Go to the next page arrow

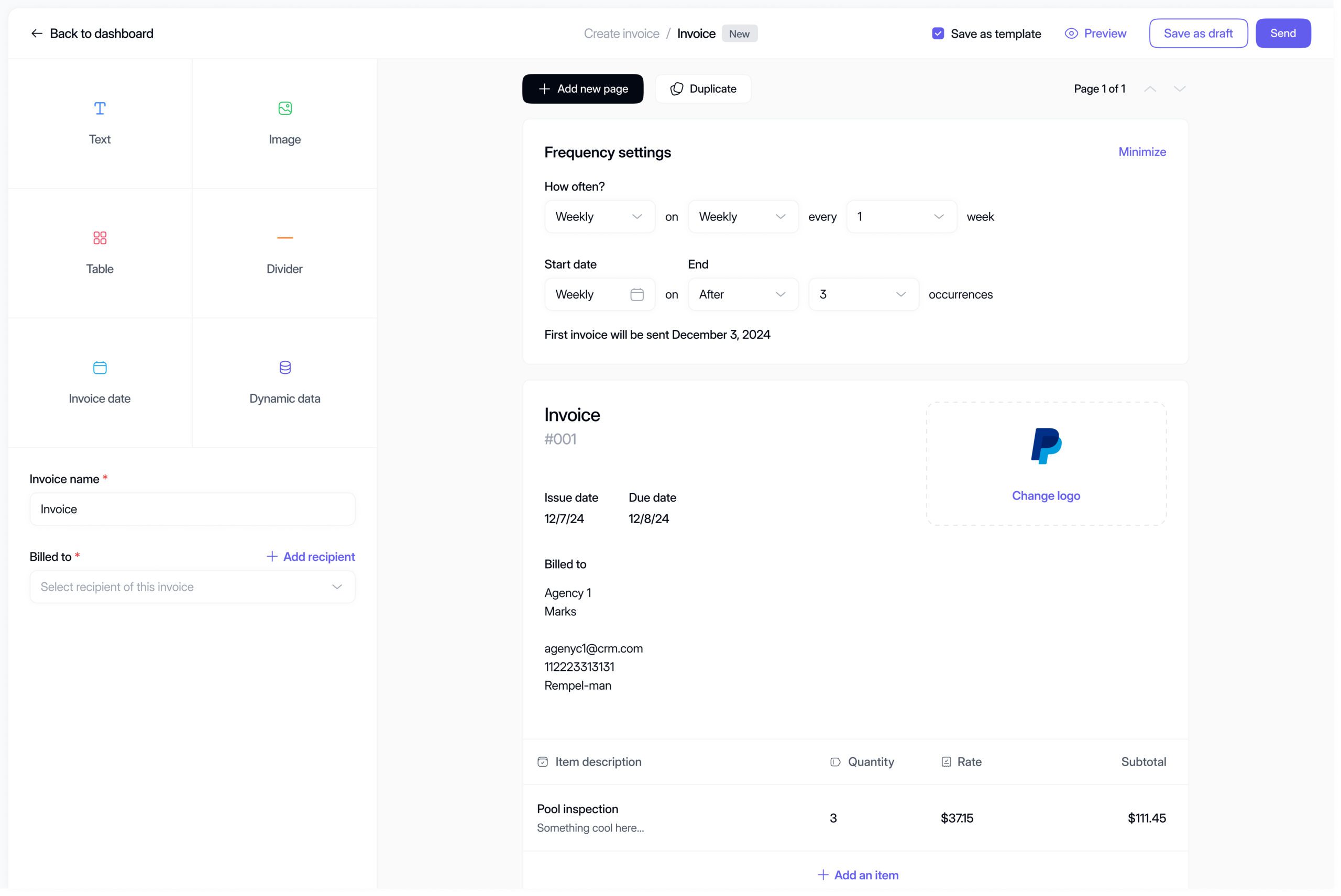click(1179, 89)
